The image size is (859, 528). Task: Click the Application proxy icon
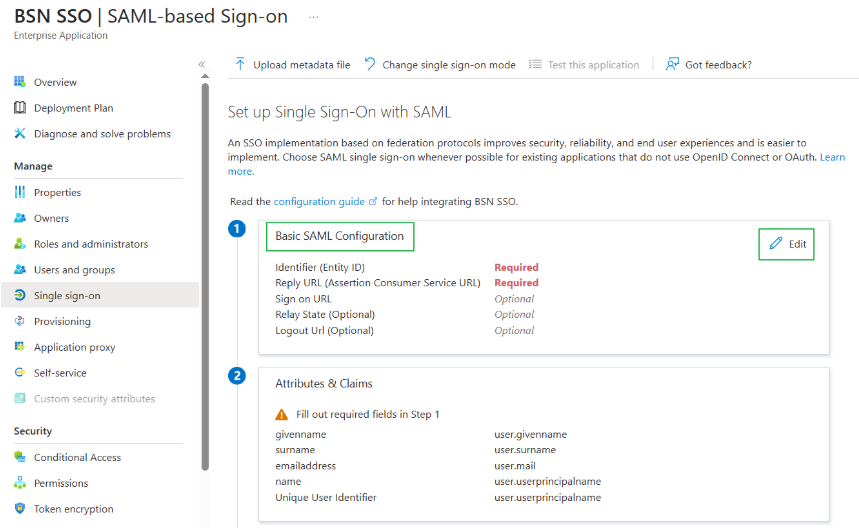point(20,346)
